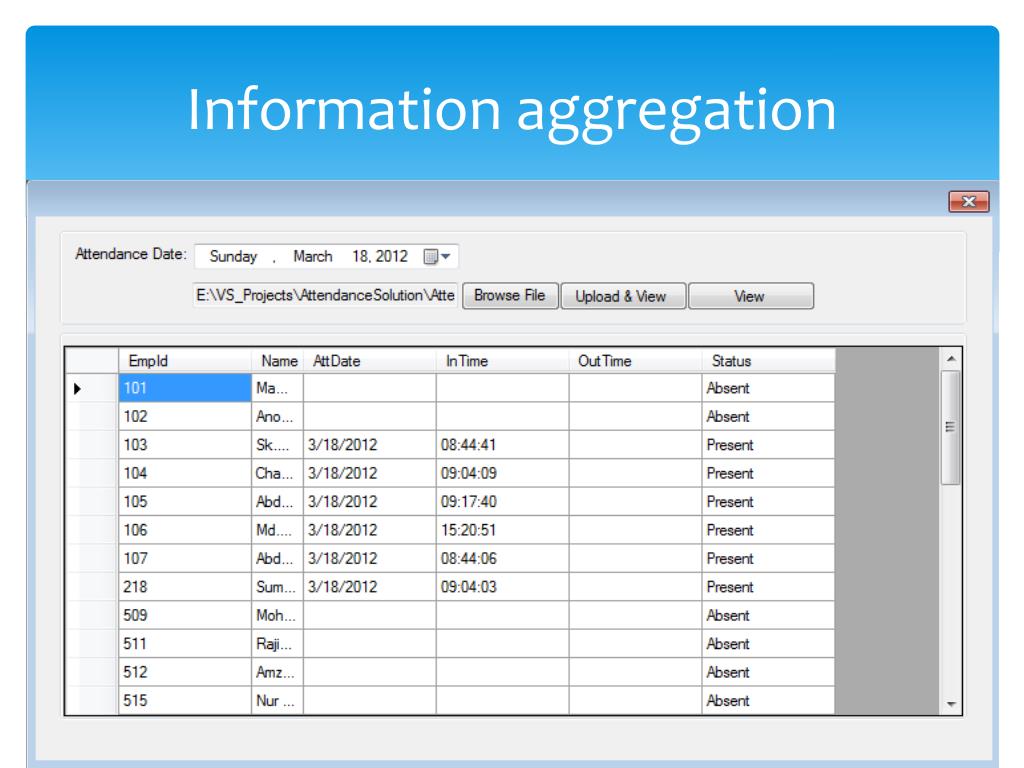1024x768 pixels.
Task: Select EmpId cell 107
Action: [185, 559]
